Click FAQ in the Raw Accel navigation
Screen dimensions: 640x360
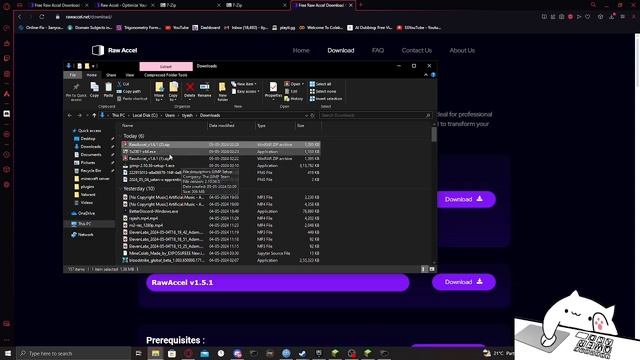point(378,50)
